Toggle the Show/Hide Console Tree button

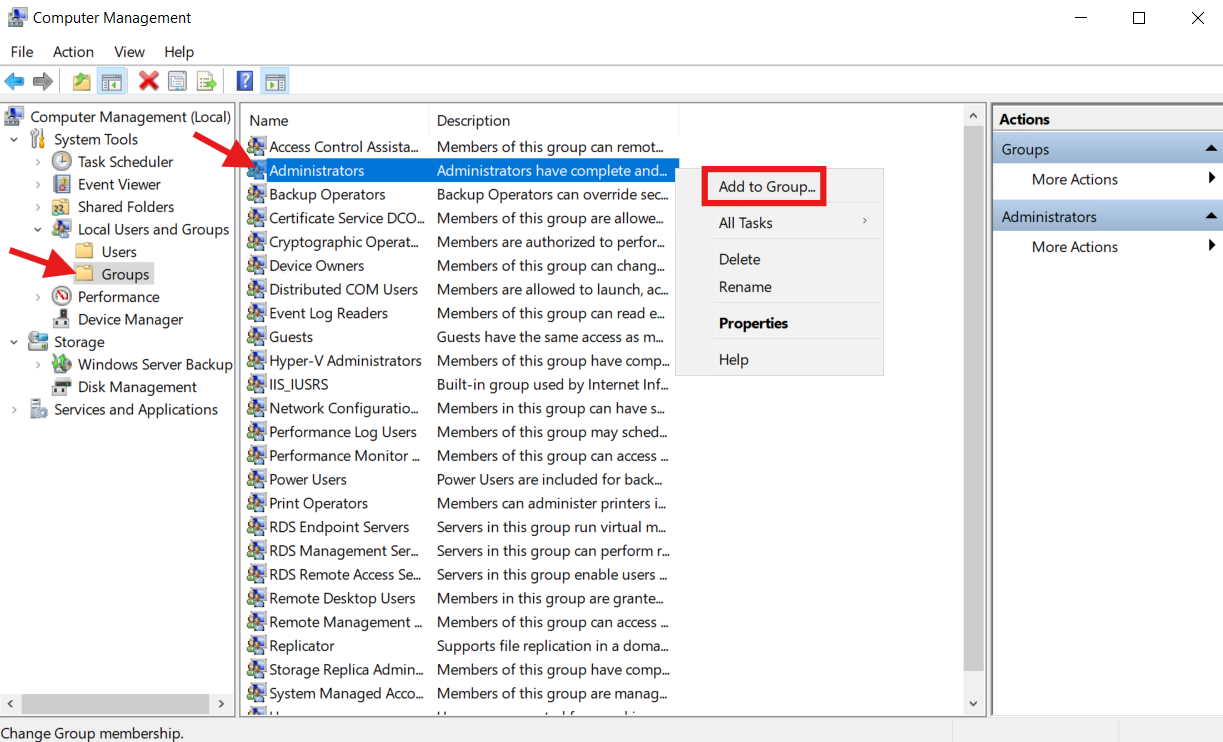click(112, 81)
